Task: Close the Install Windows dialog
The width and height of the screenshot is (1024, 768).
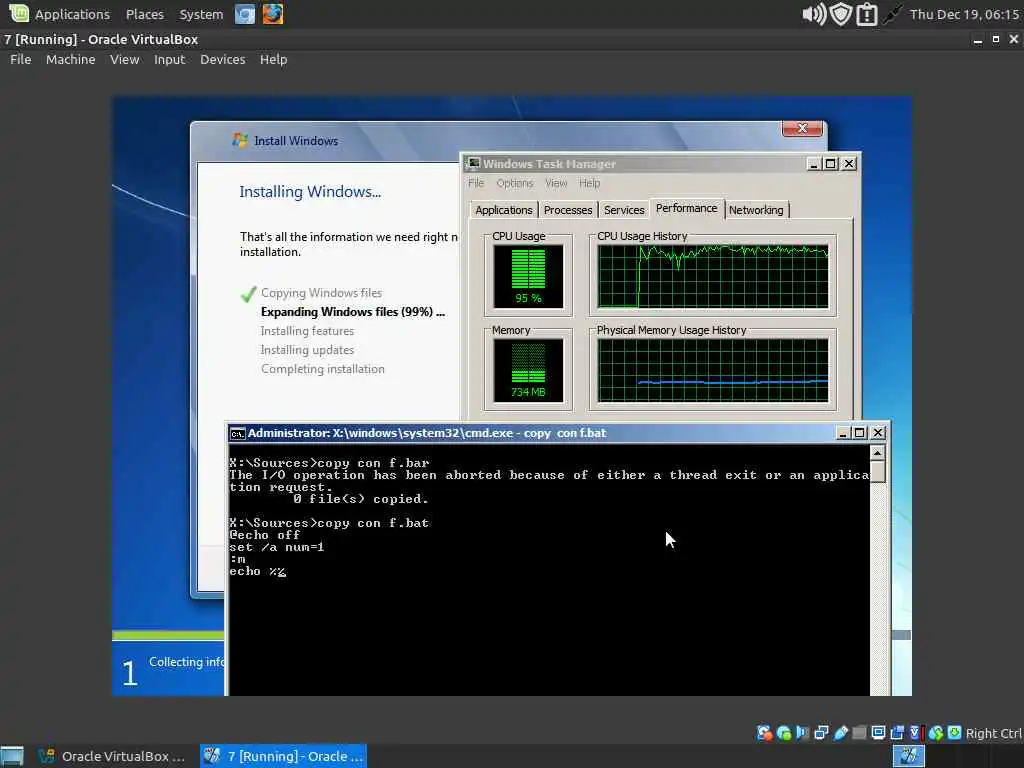Action: (803, 128)
